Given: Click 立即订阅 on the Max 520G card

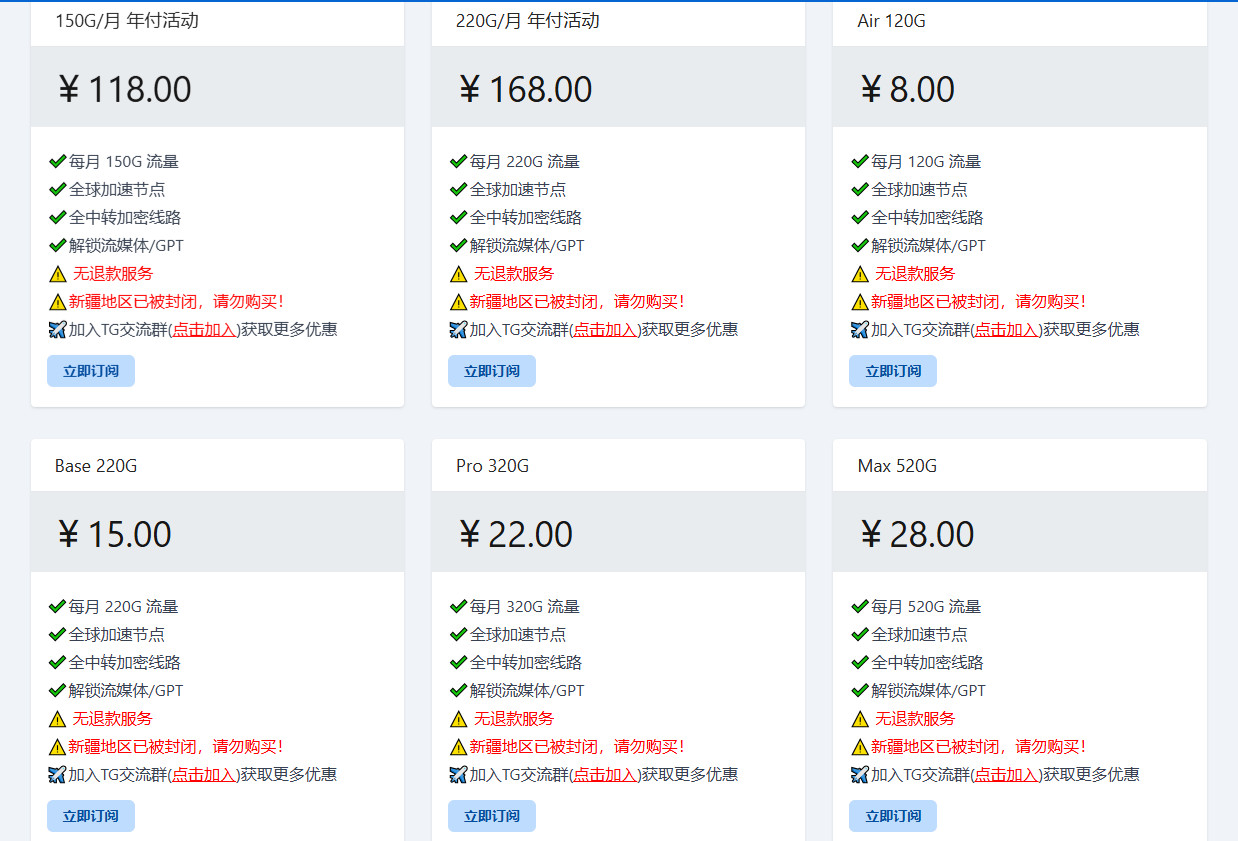Looking at the screenshot, I should 892,816.
